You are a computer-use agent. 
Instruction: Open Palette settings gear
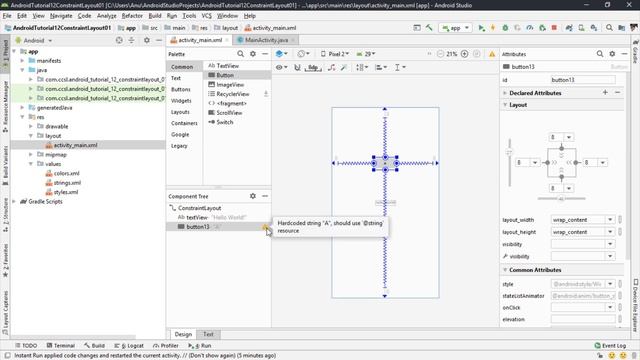(x=253, y=54)
